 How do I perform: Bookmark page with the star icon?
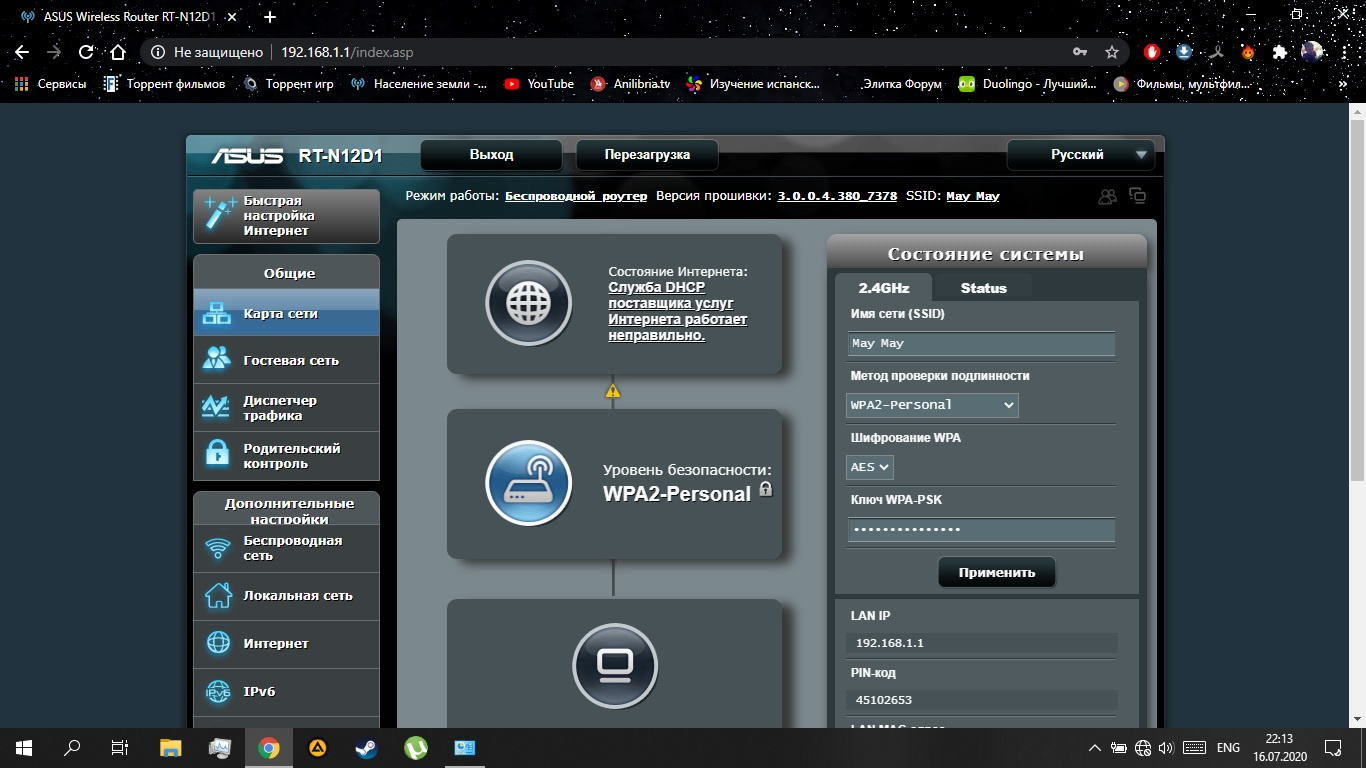tap(1112, 52)
